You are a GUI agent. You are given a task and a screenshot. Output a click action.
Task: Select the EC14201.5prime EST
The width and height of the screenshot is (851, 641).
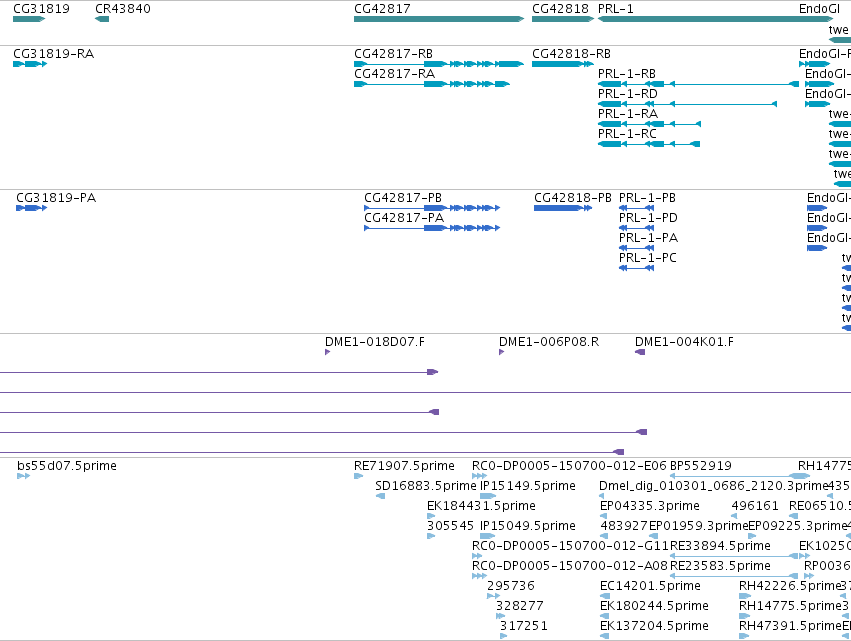(x=604, y=596)
